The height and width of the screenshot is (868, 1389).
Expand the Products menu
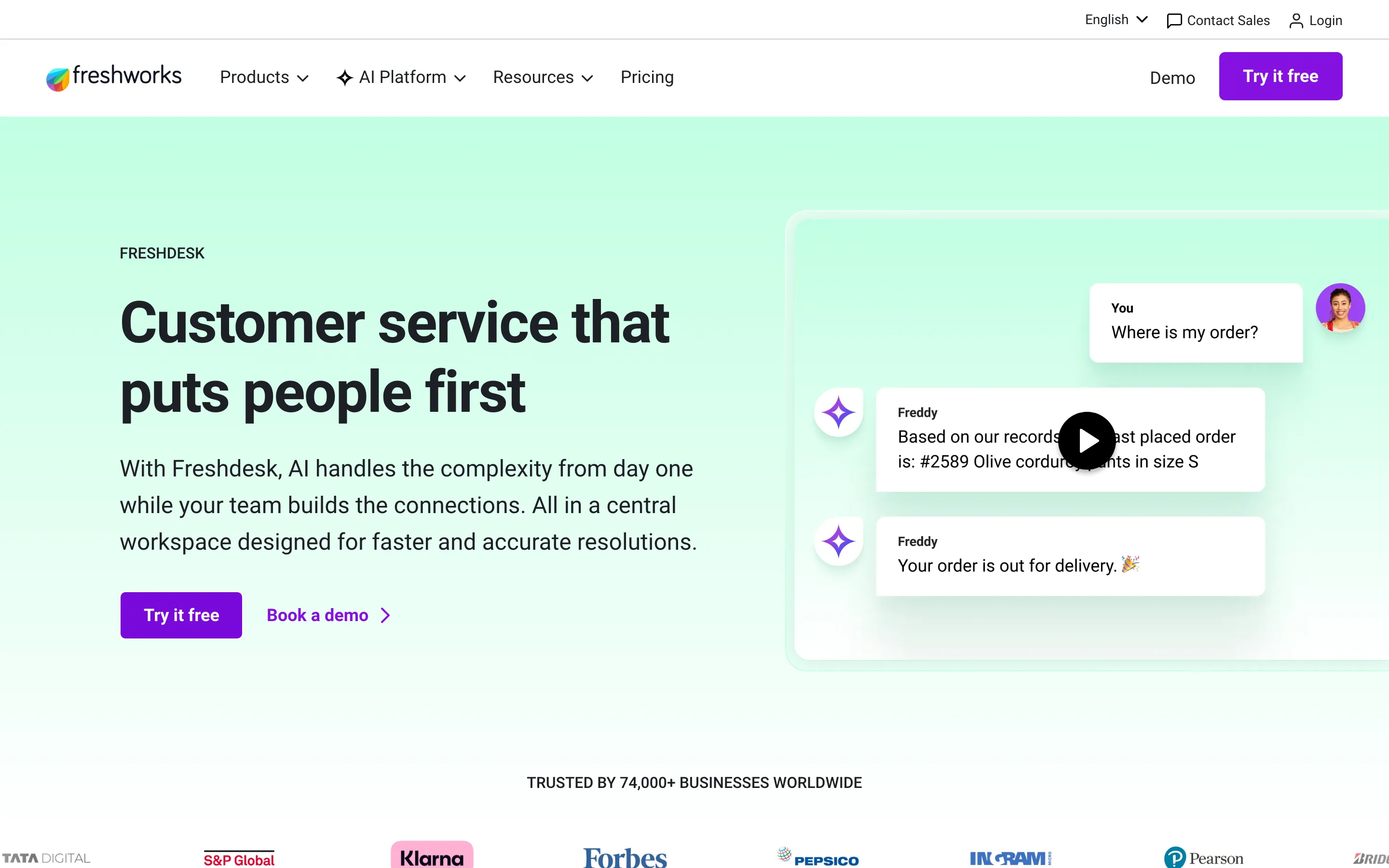[264, 78]
